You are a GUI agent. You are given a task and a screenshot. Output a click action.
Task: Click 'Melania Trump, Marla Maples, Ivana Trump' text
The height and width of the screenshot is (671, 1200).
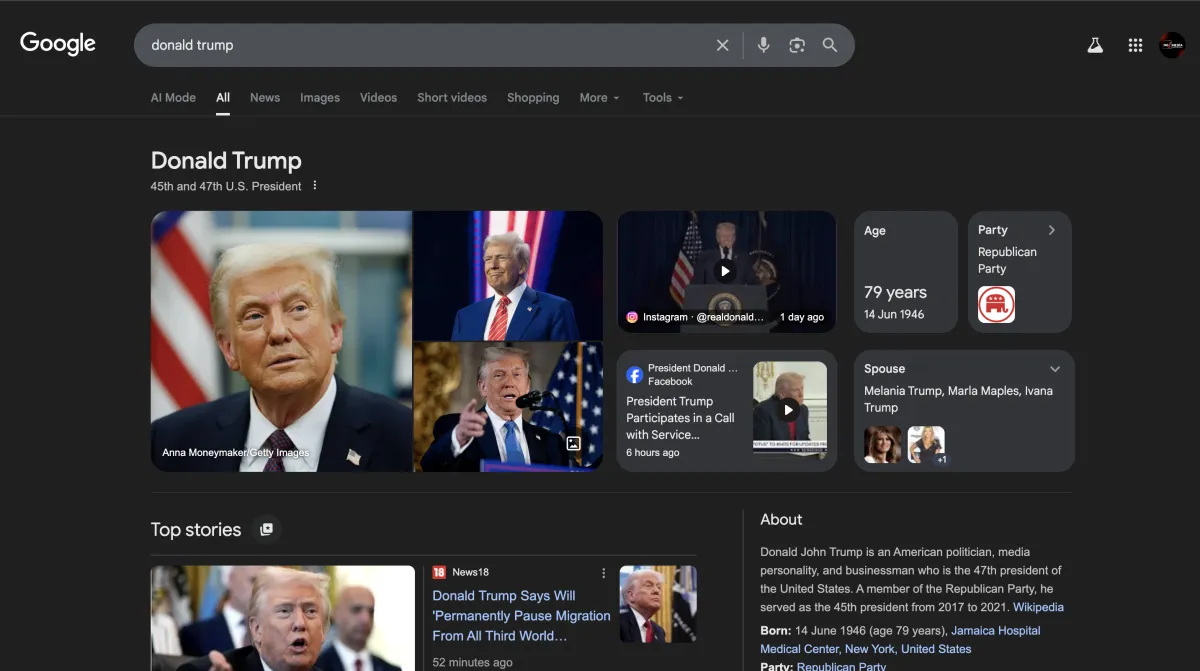[x=958, y=399]
